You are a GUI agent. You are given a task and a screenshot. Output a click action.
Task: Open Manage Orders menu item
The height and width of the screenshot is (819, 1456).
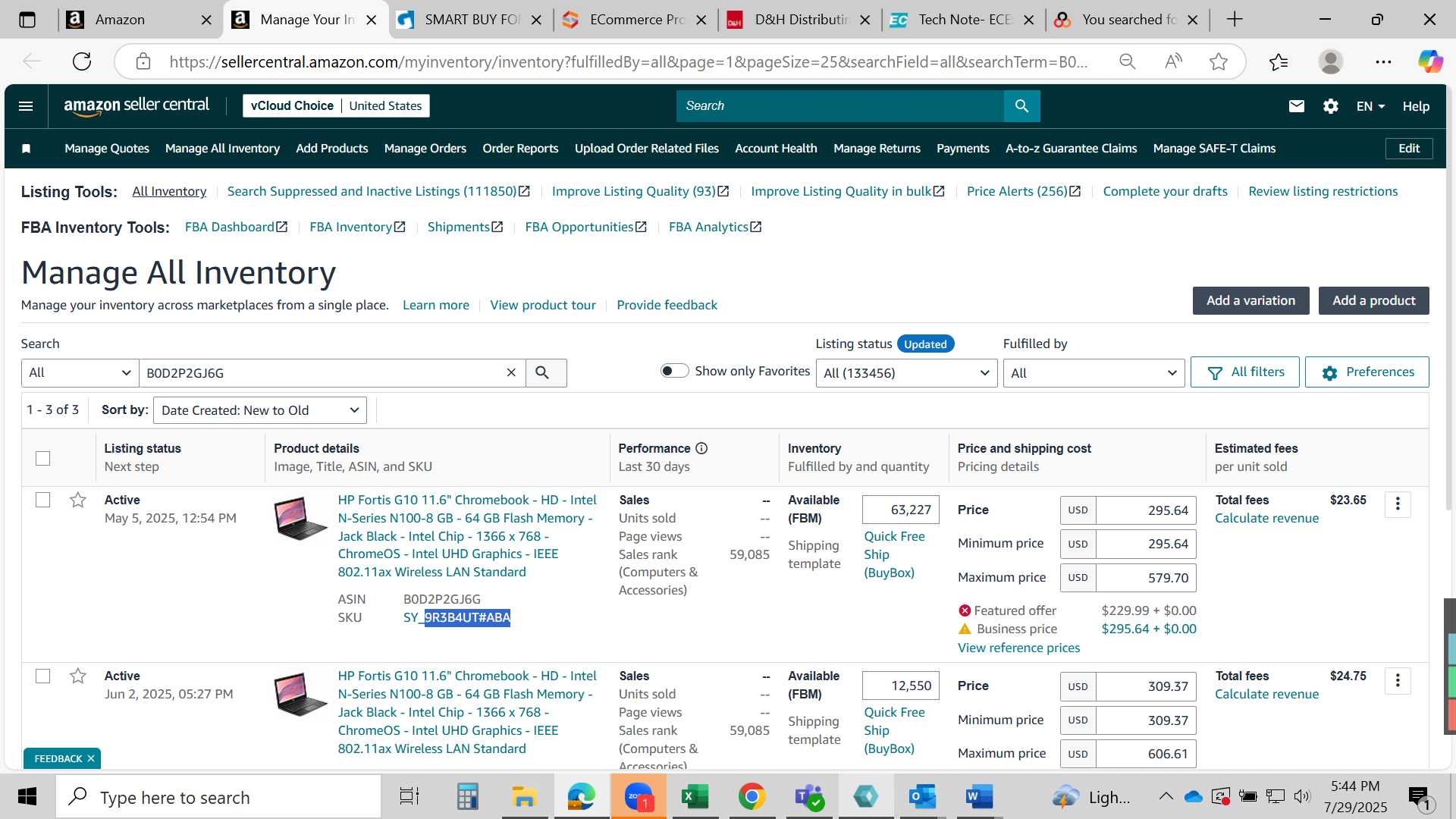425,149
